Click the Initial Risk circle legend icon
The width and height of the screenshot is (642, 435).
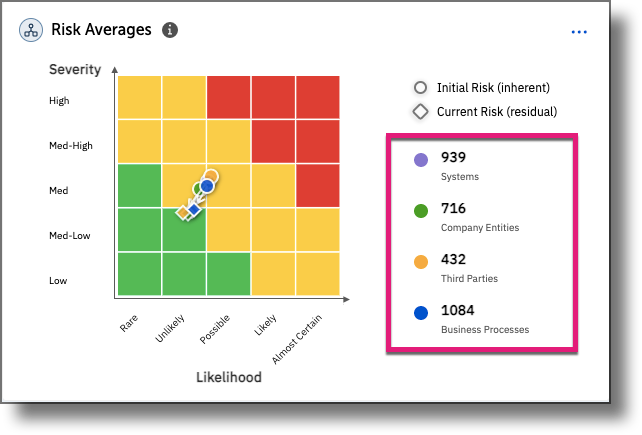[421, 88]
